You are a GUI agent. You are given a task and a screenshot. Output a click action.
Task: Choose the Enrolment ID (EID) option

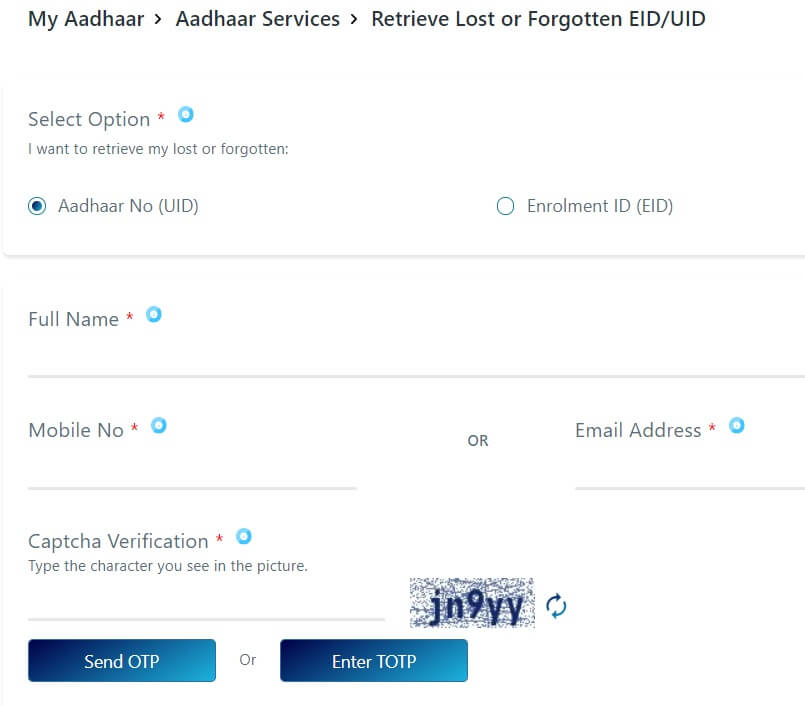[506, 207]
